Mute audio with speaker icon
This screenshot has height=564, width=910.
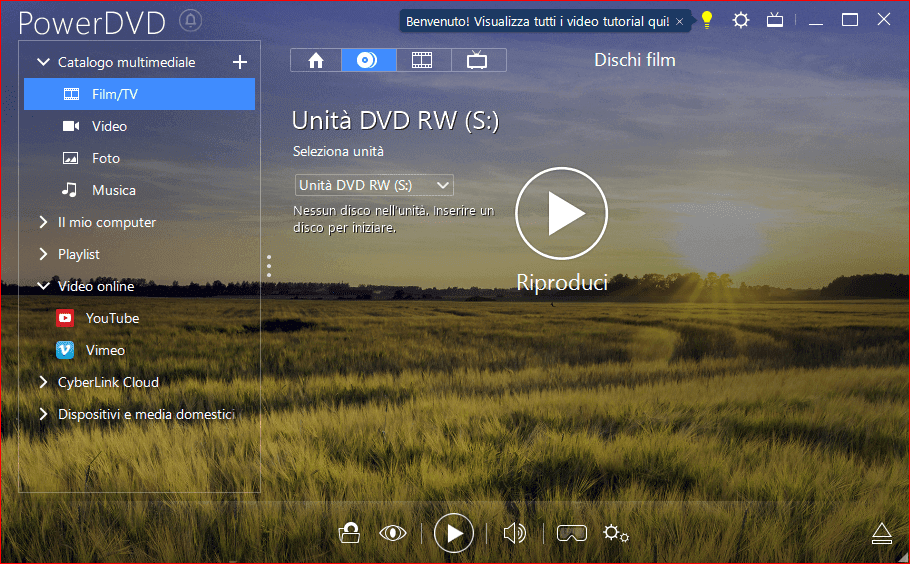click(514, 533)
